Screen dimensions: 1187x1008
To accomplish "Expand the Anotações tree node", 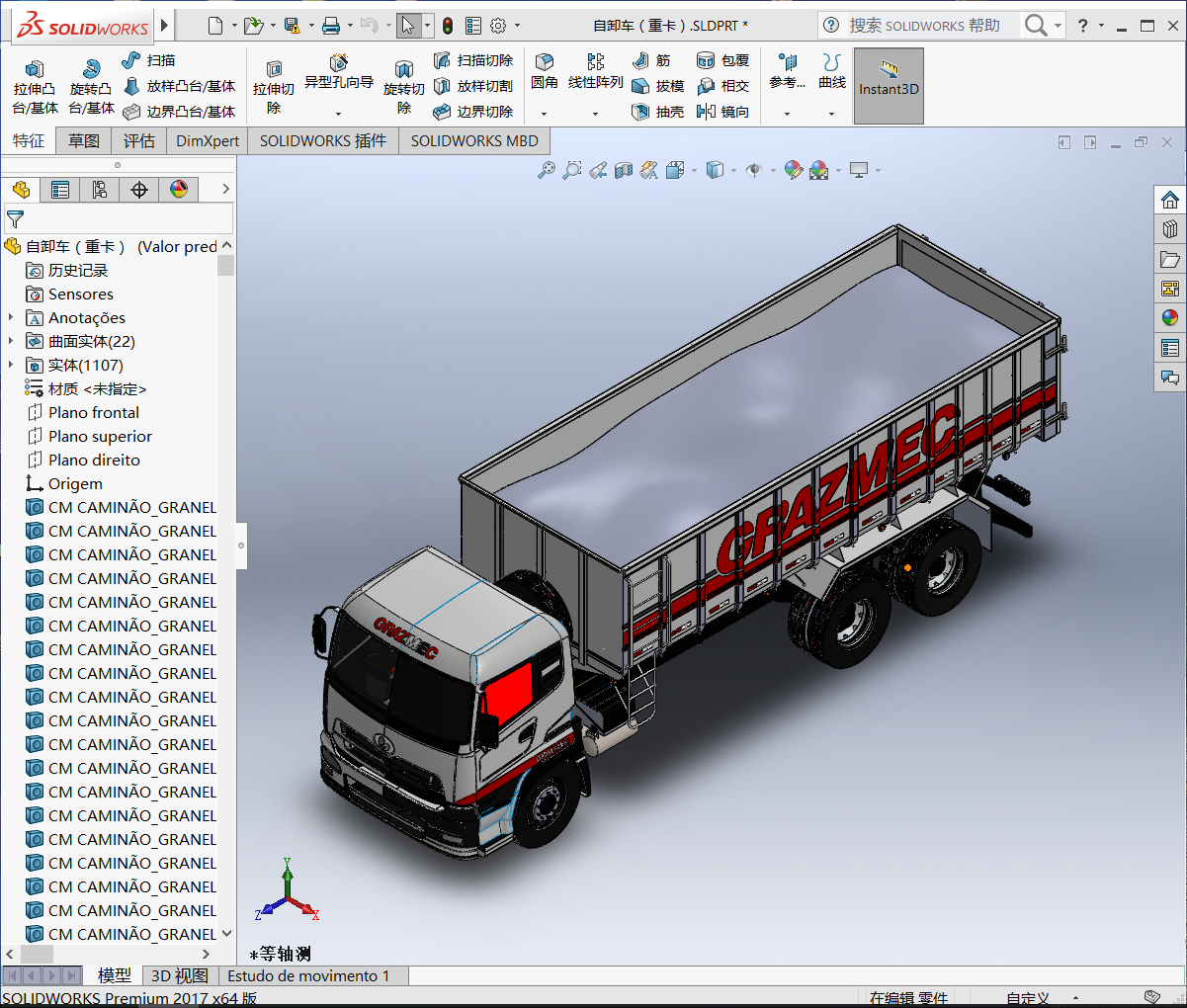I will click(11, 317).
